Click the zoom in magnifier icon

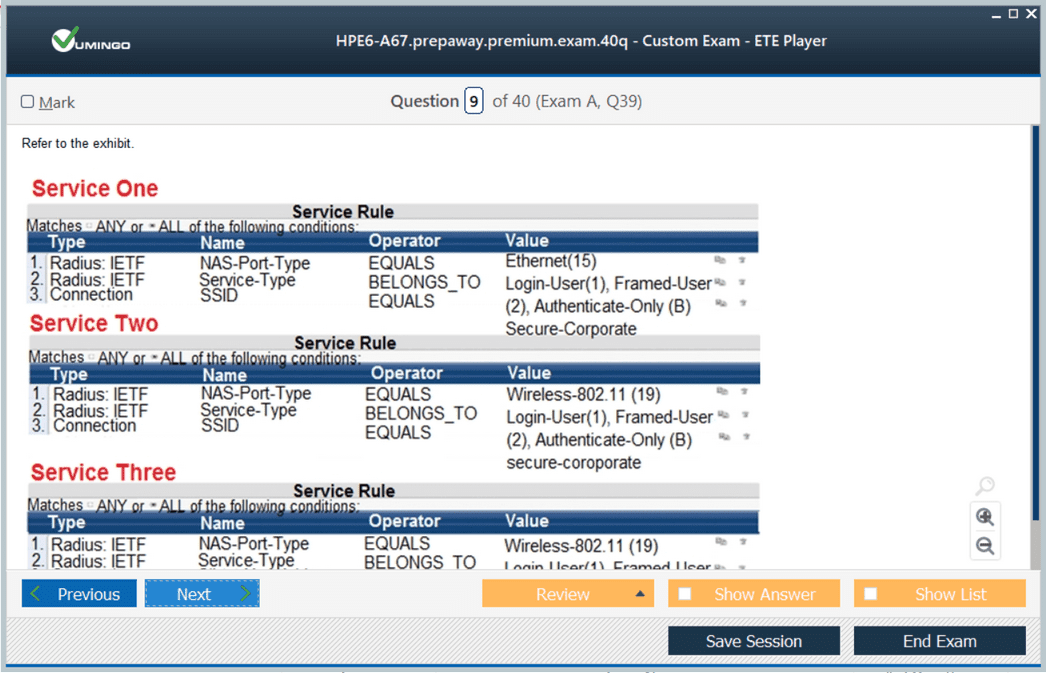pyautogui.click(x=985, y=517)
